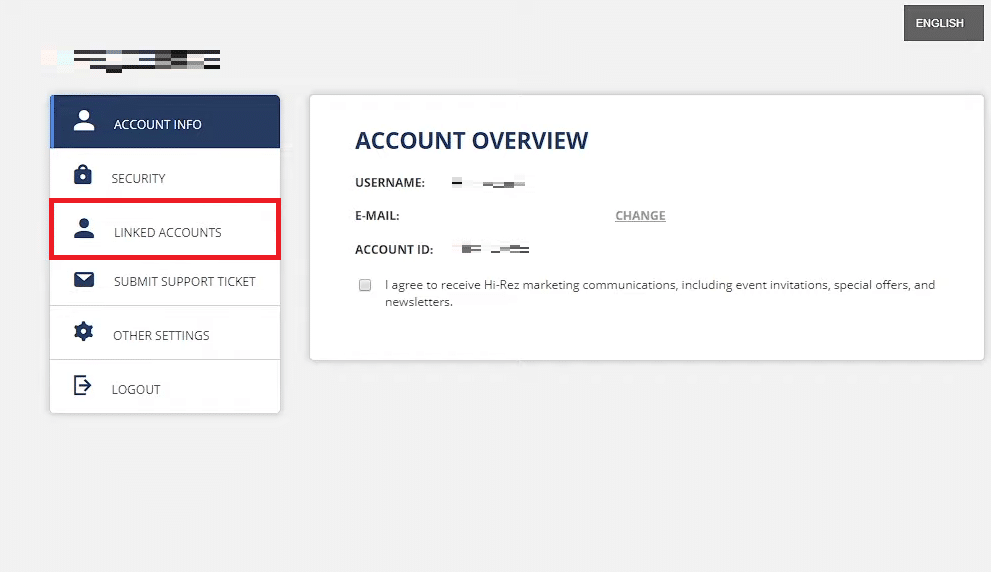Screen dimensions: 991x572
Task: Open the Security menu item
Action: [165, 174]
